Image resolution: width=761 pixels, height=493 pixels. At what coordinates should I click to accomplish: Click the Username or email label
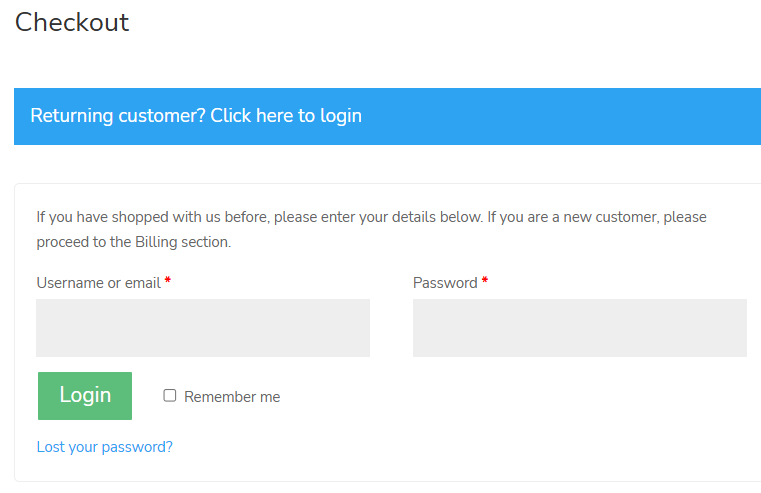coord(99,283)
